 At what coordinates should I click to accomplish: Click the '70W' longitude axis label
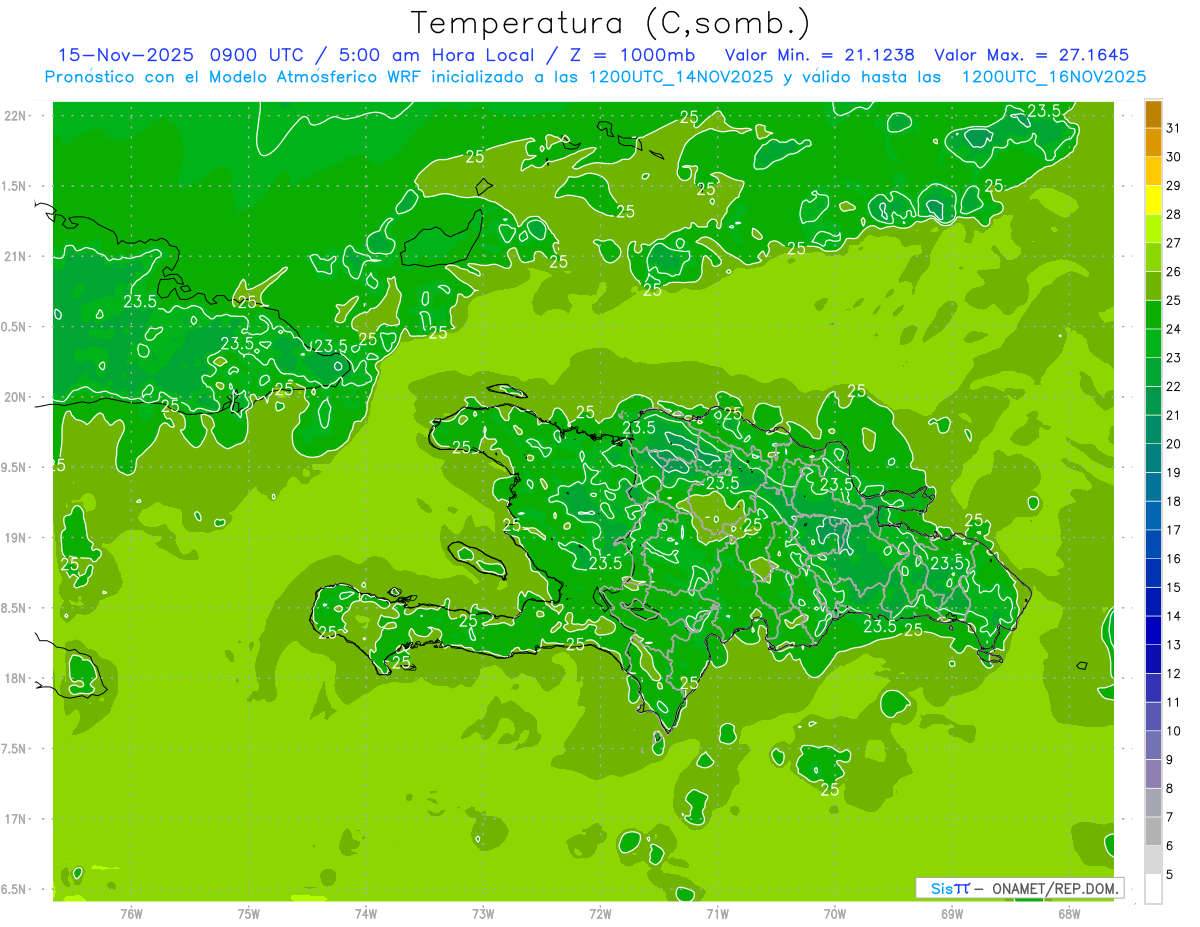coord(835,913)
